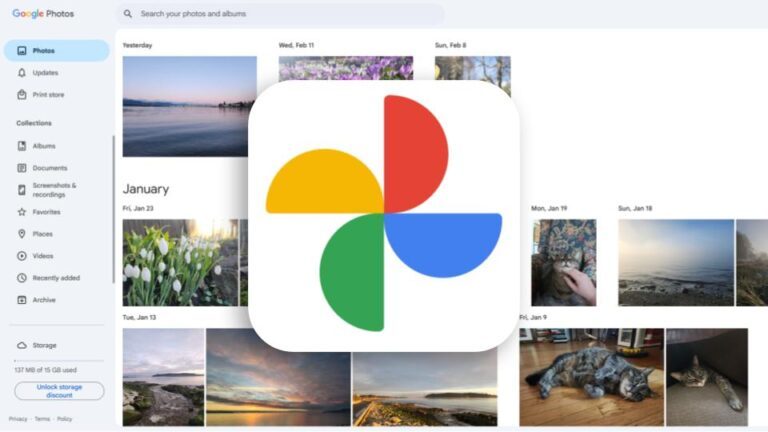Click the Archive box icon
768x432 pixels.
22,300
